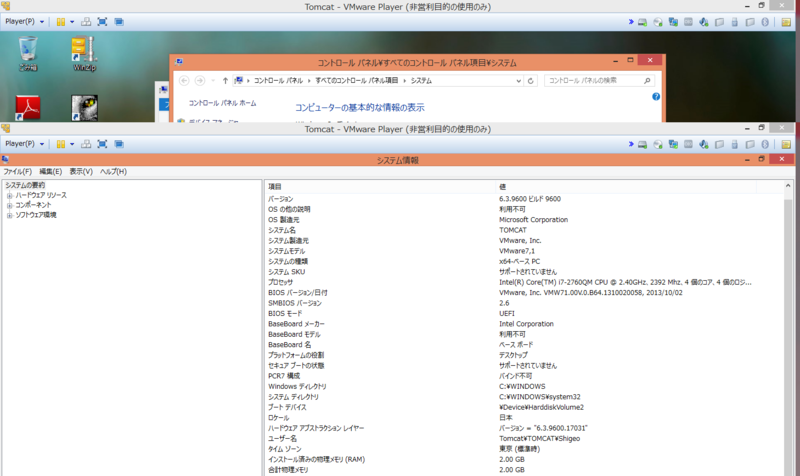Switch to Unity mode above システム情報 window
This screenshot has height=476, width=800.
coord(119,144)
